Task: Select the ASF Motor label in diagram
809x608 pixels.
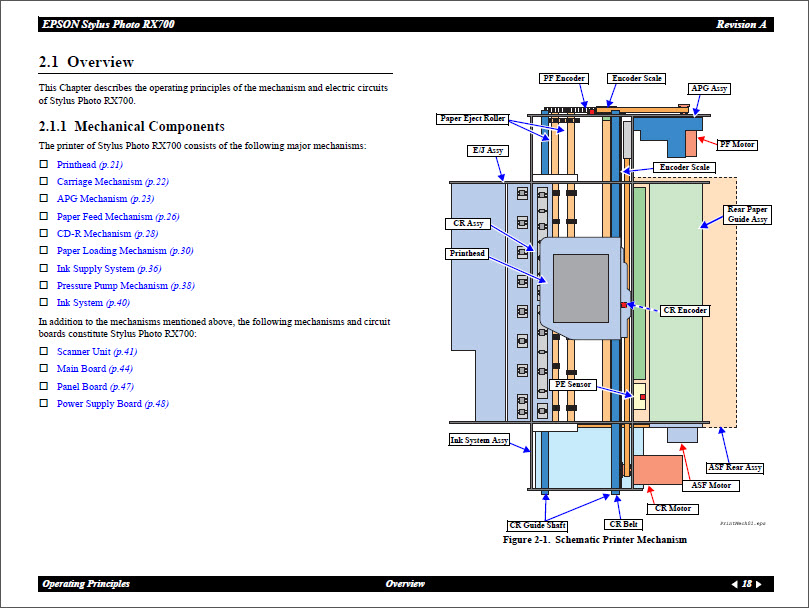Action: (x=711, y=486)
